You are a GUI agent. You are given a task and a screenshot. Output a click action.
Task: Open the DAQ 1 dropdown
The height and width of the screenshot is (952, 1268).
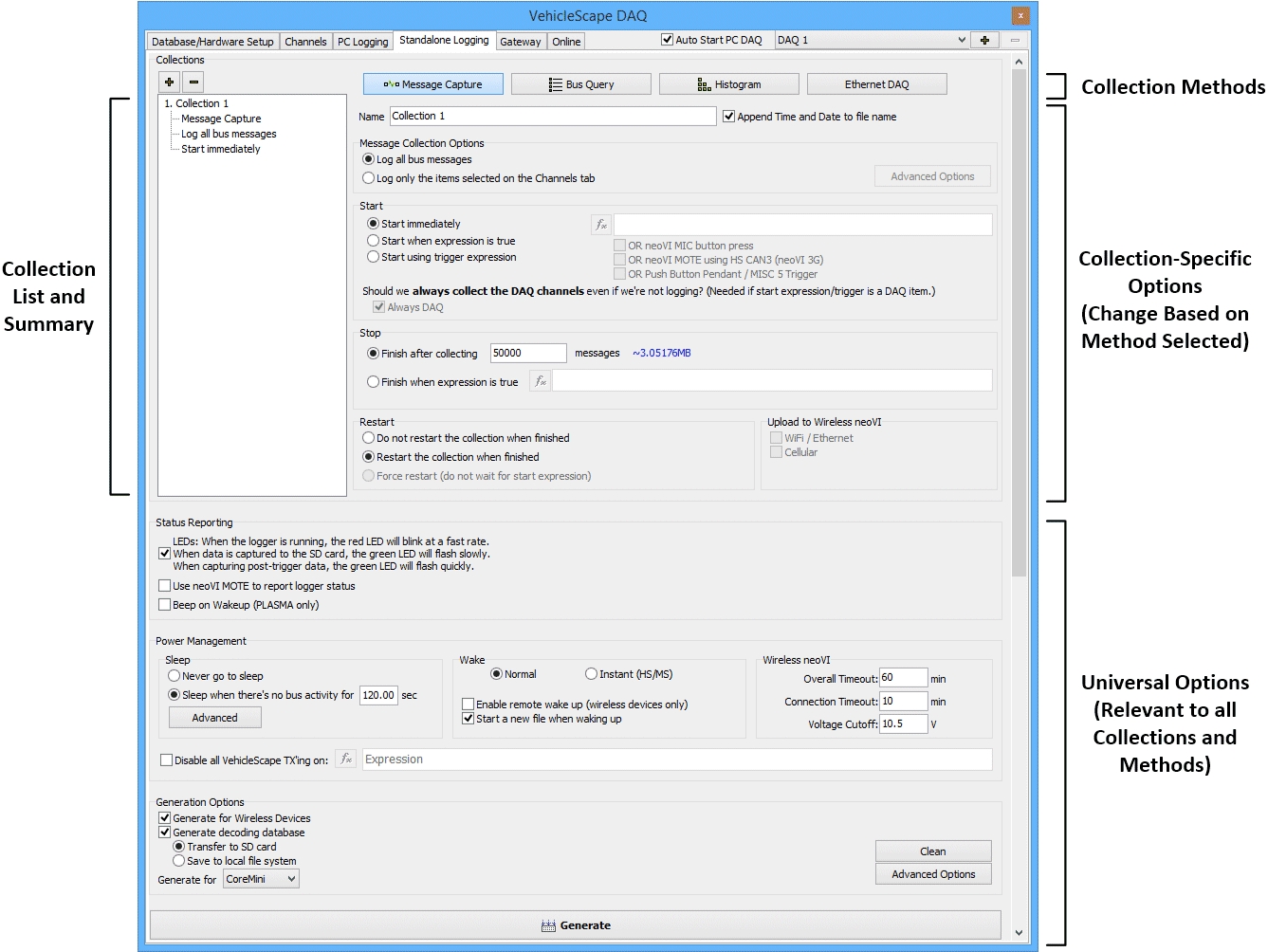click(872, 41)
